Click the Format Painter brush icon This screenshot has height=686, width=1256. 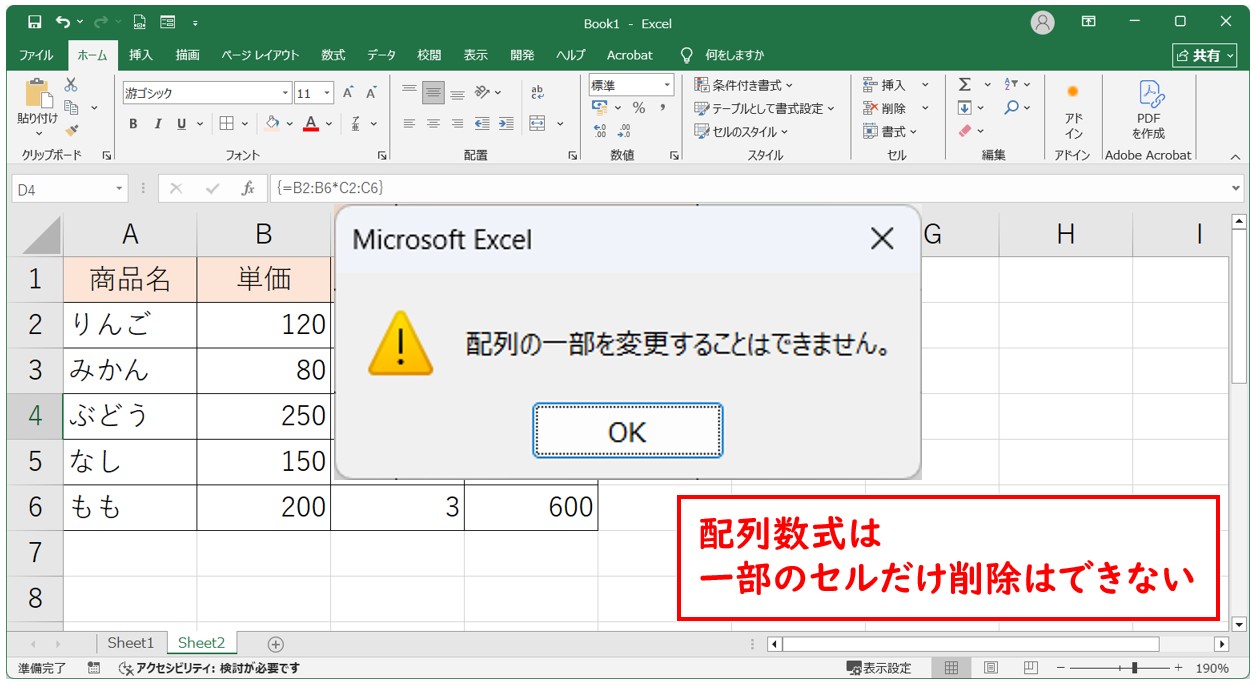tap(71, 129)
